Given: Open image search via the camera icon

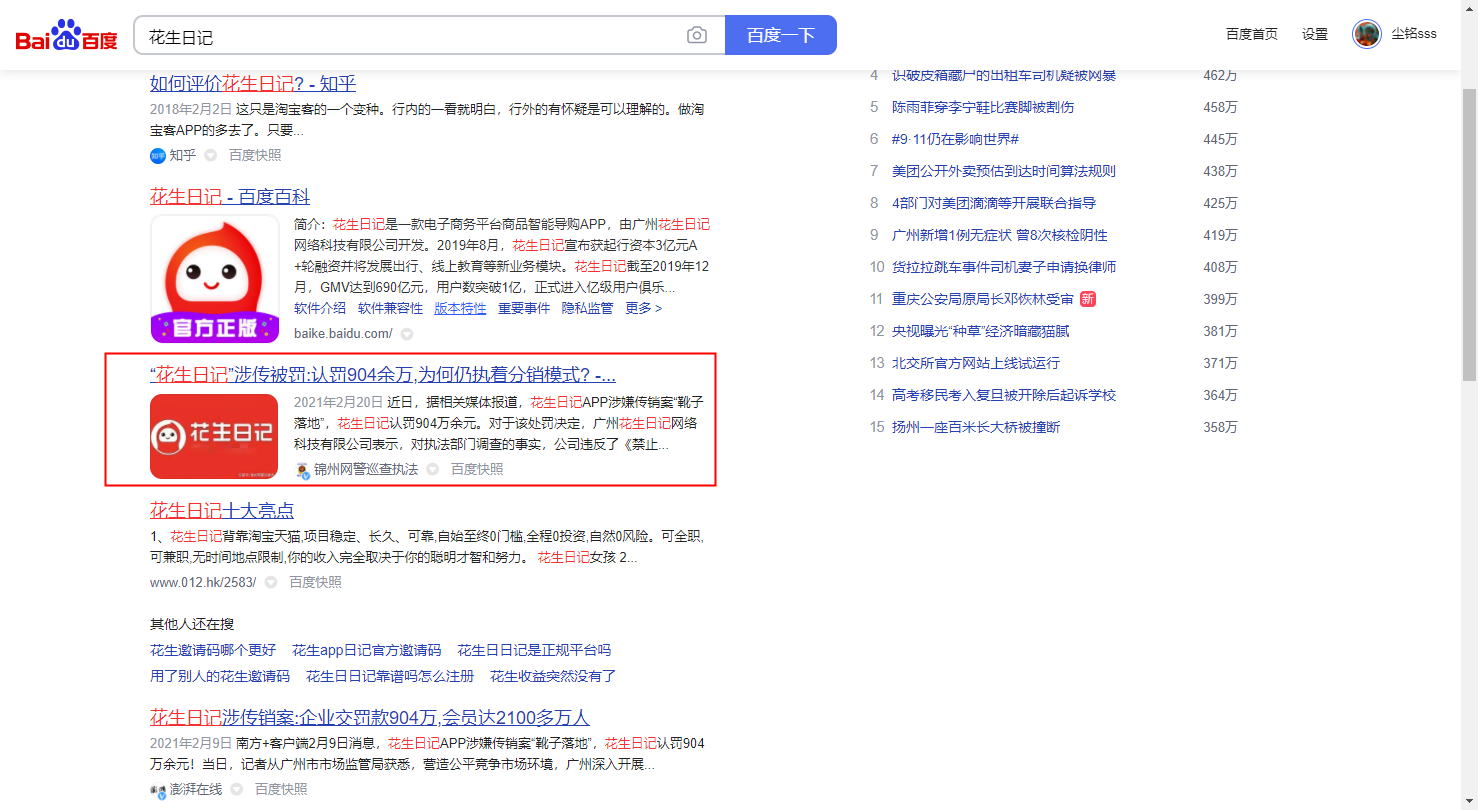Looking at the screenshot, I should coord(697,36).
